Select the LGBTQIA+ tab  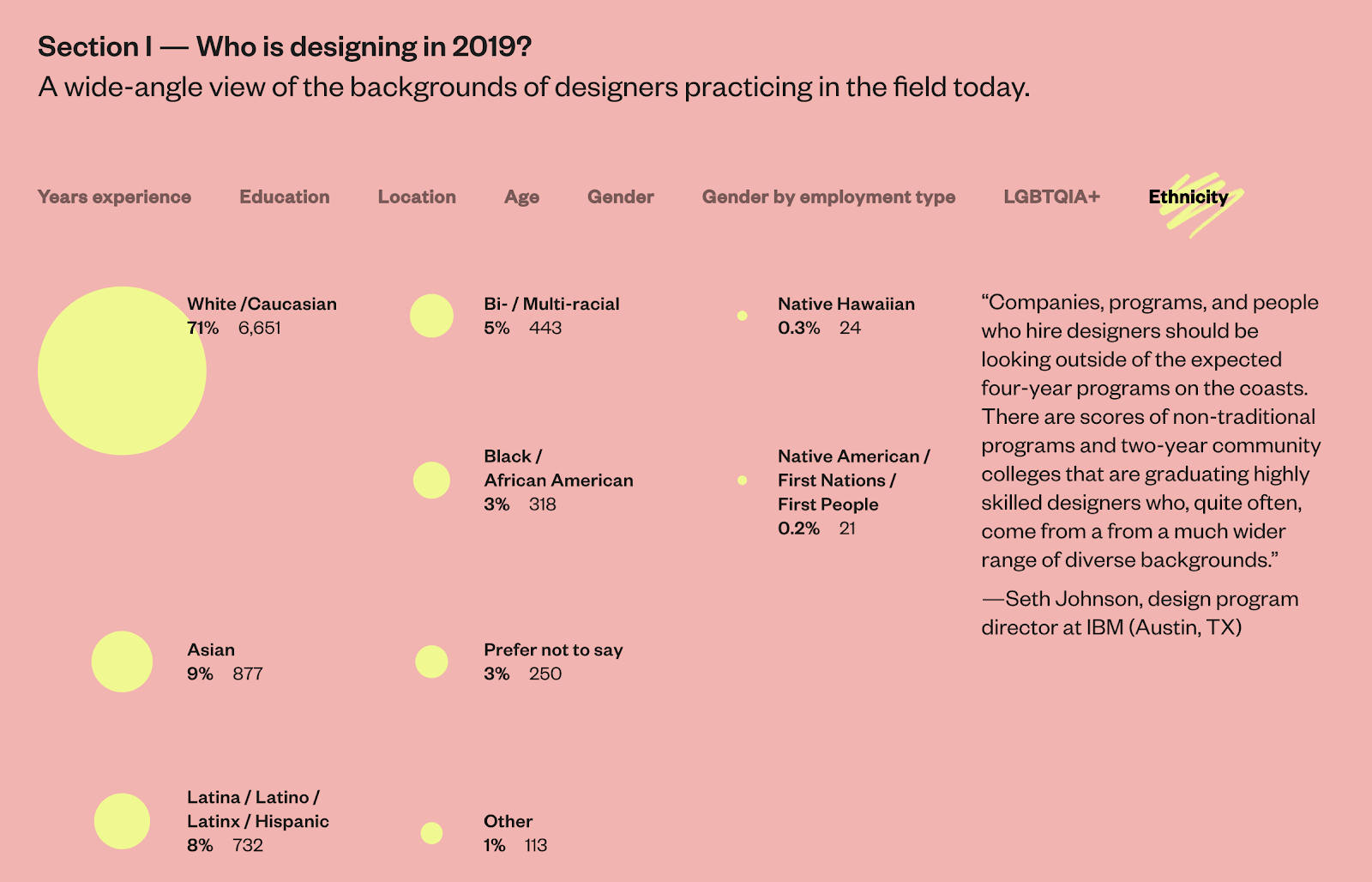(x=1051, y=196)
